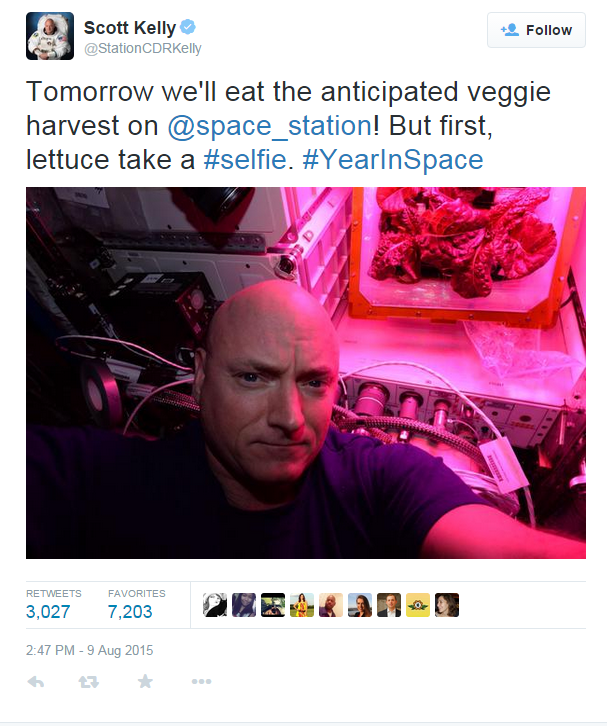This screenshot has height=726, width=607.
Task: Enlarge the lettuce selfie photo
Action: tap(306, 373)
